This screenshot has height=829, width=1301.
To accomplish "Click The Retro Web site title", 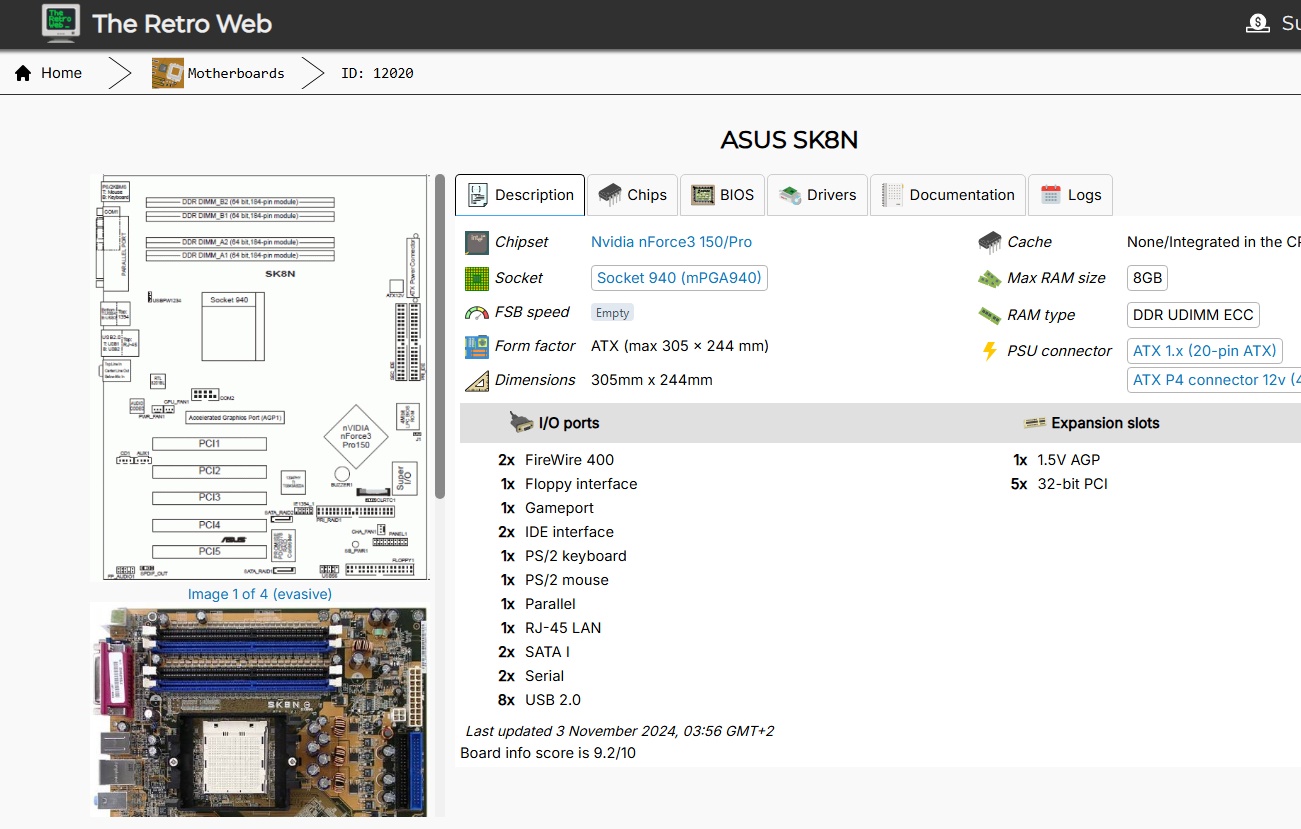I will (x=182, y=23).
